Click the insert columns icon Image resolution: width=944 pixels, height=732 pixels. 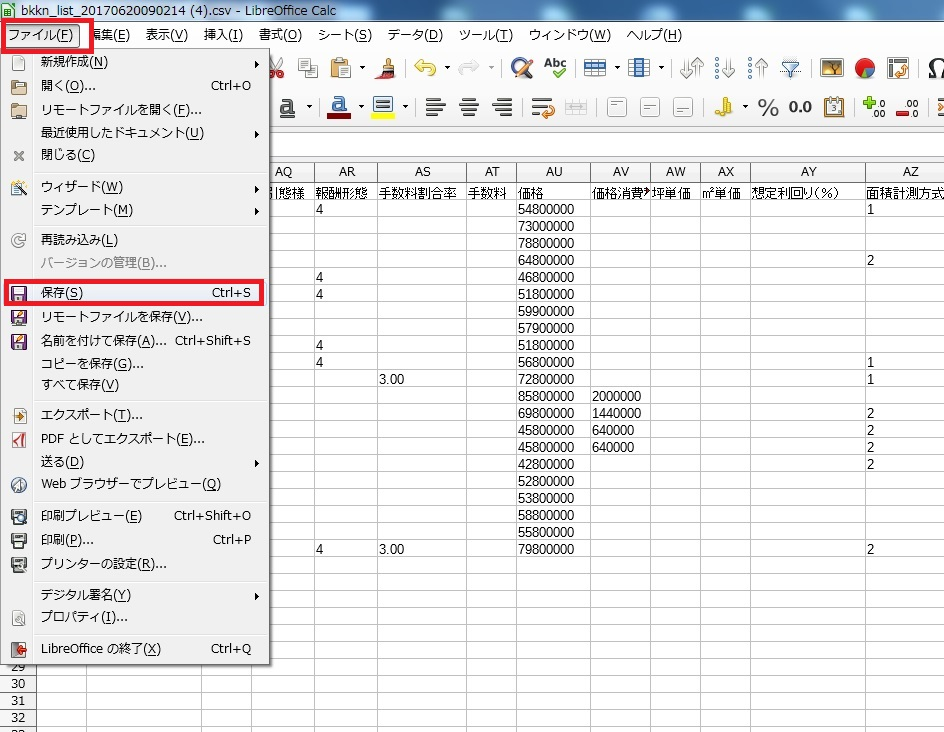639,68
